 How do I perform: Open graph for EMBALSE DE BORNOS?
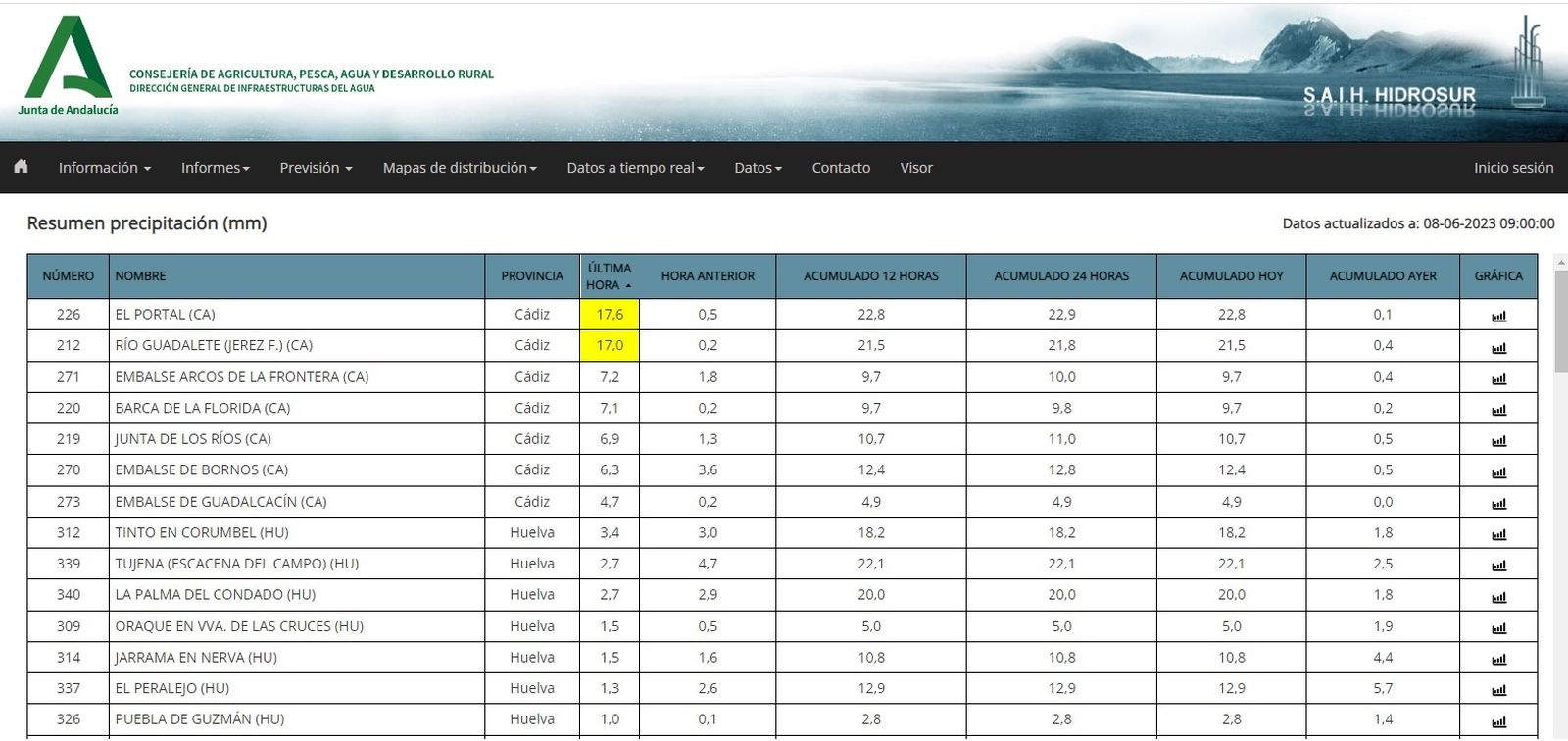(x=1498, y=471)
